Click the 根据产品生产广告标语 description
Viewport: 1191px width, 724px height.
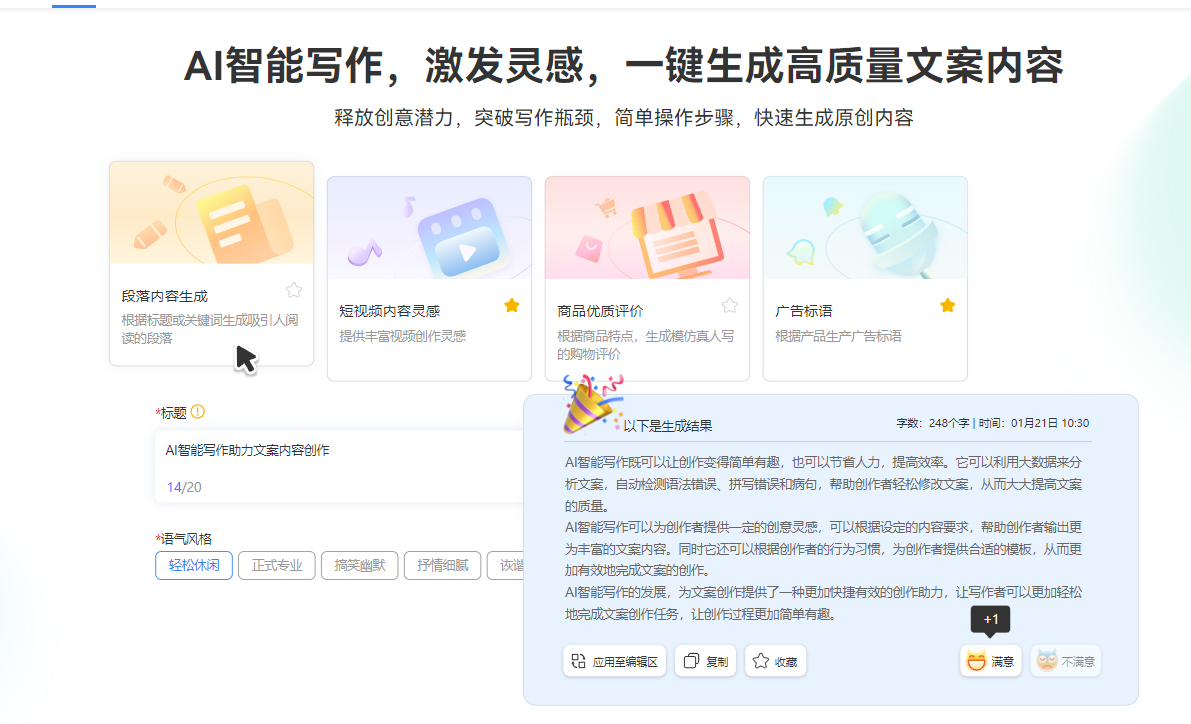tap(839, 336)
